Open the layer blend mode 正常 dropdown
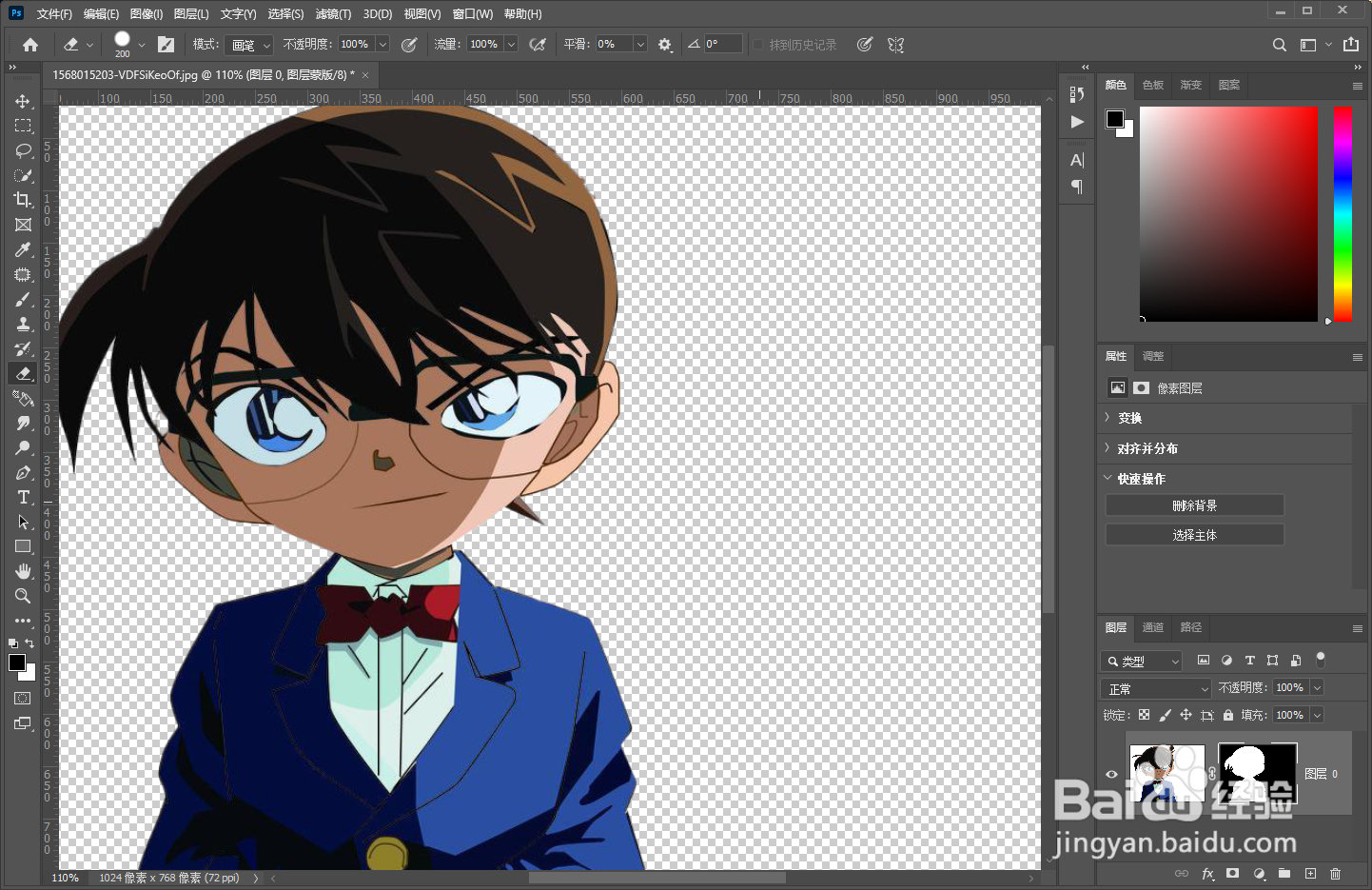 [x=1156, y=688]
